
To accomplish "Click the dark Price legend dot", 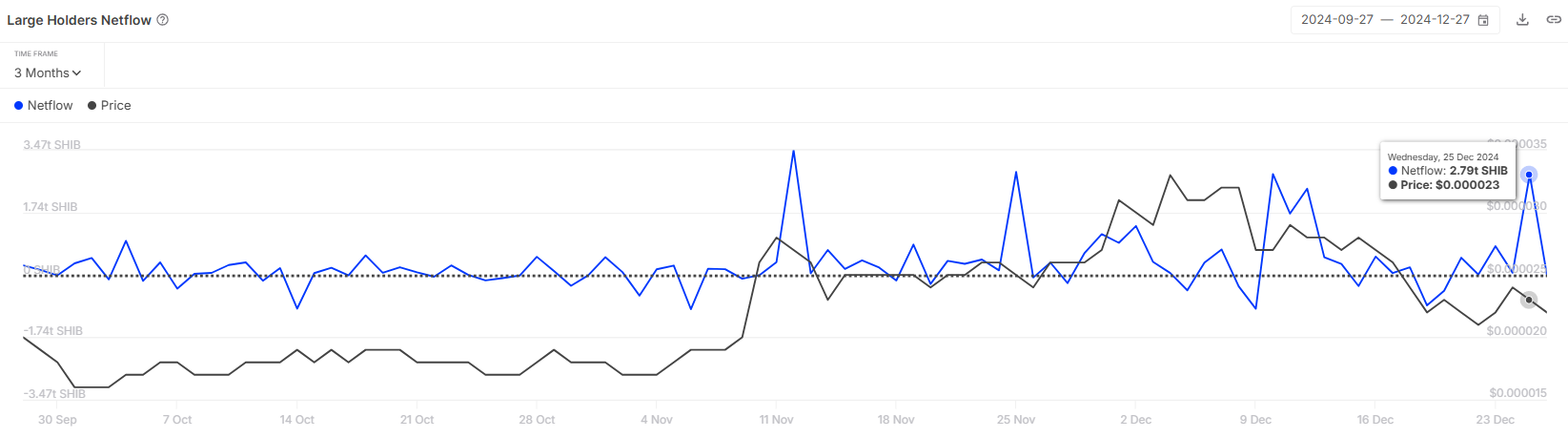I will pos(92,106).
